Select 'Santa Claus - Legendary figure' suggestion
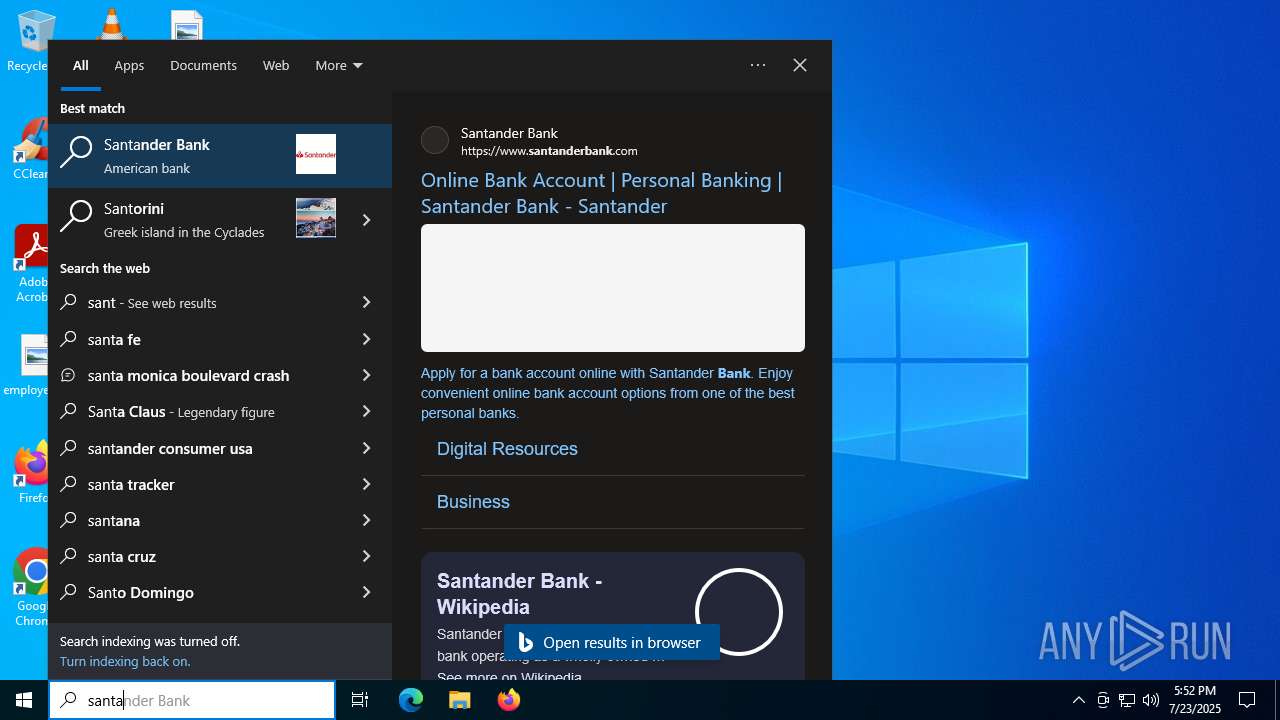 pos(195,411)
